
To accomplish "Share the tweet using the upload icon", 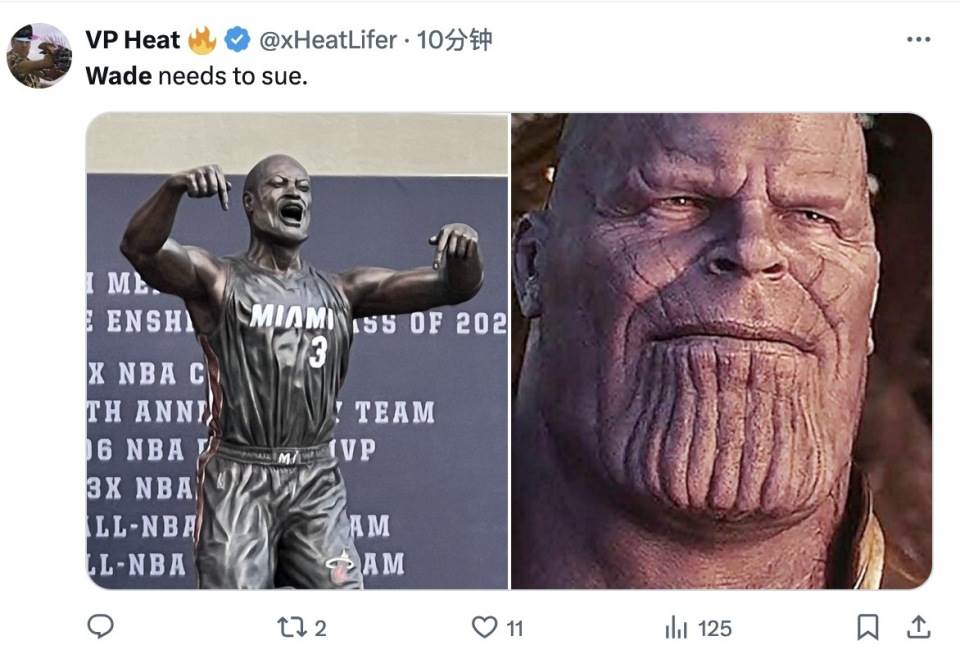I will pyautogui.click(x=918, y=627).
